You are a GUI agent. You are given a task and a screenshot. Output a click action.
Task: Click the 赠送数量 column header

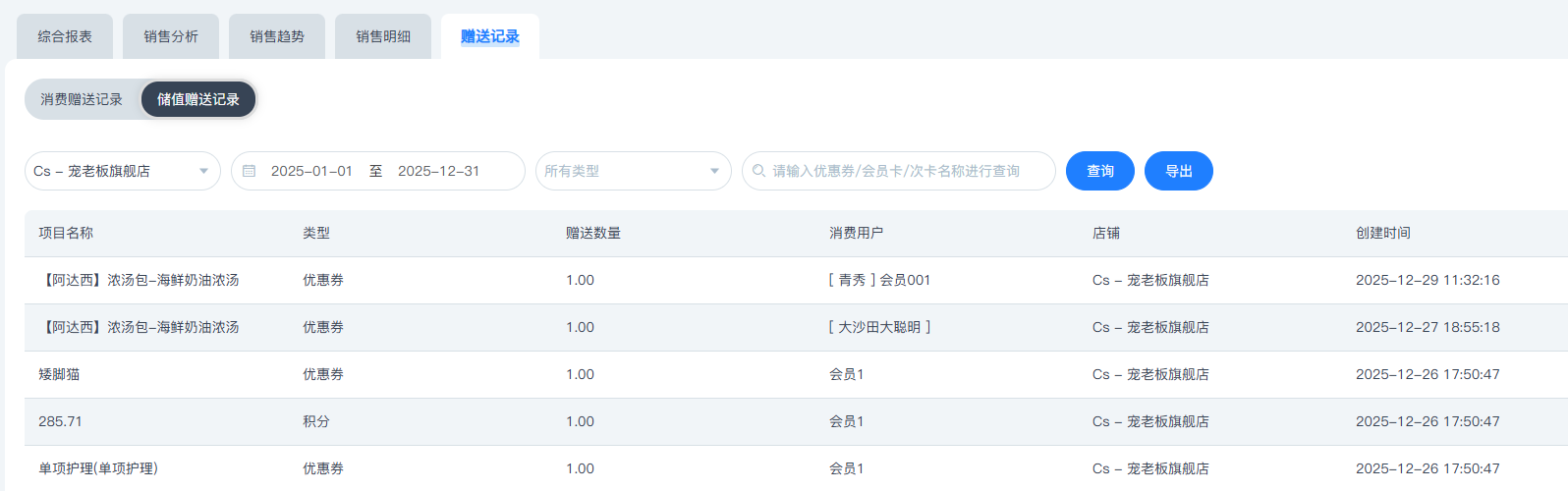point(593,233)
